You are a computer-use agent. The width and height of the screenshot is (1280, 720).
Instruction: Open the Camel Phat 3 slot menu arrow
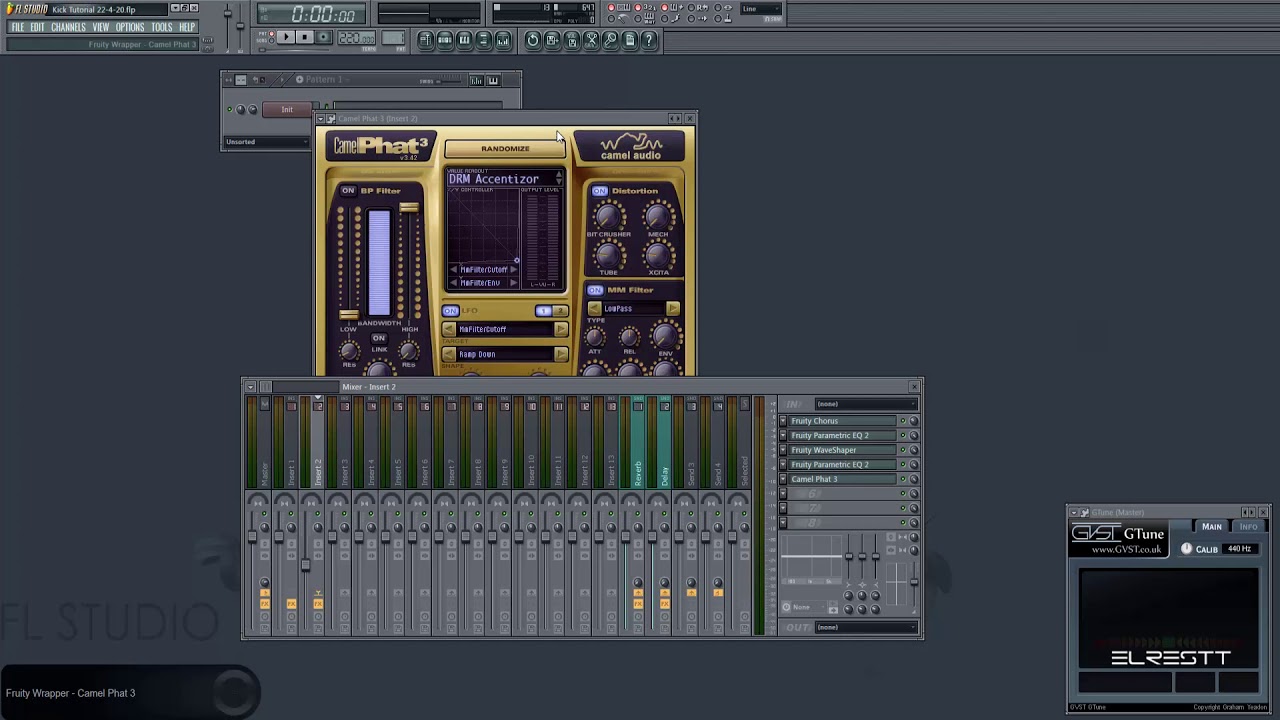(783, 479)
